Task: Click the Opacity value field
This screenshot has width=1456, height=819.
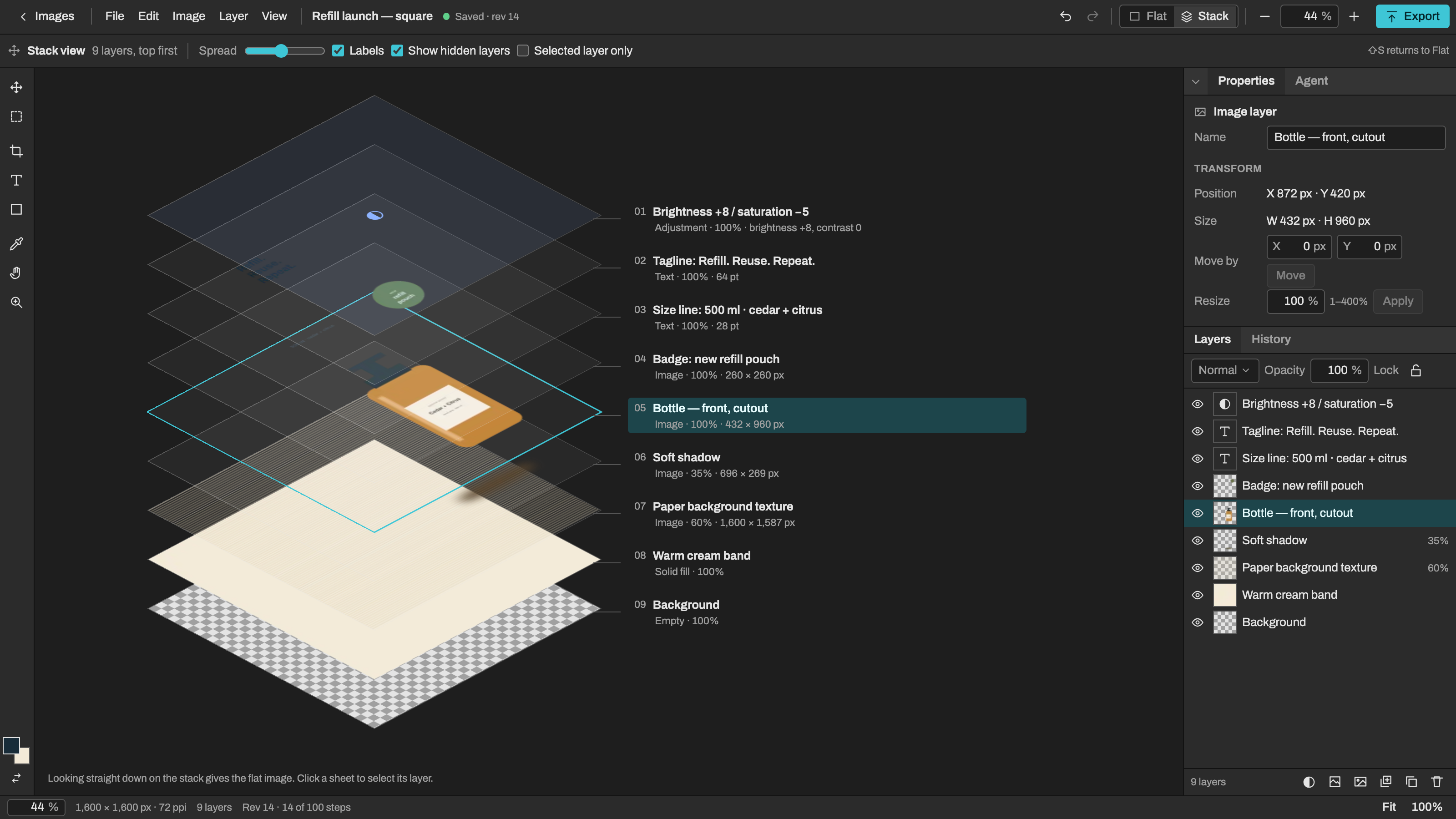Action: click(x=1340, y=370)
